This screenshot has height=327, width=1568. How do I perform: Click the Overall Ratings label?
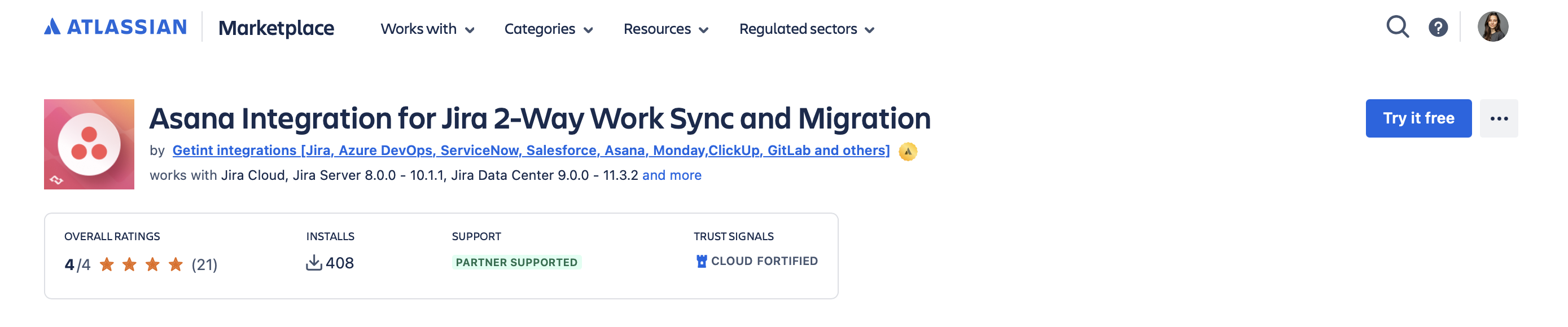click(x=112, y=236)
